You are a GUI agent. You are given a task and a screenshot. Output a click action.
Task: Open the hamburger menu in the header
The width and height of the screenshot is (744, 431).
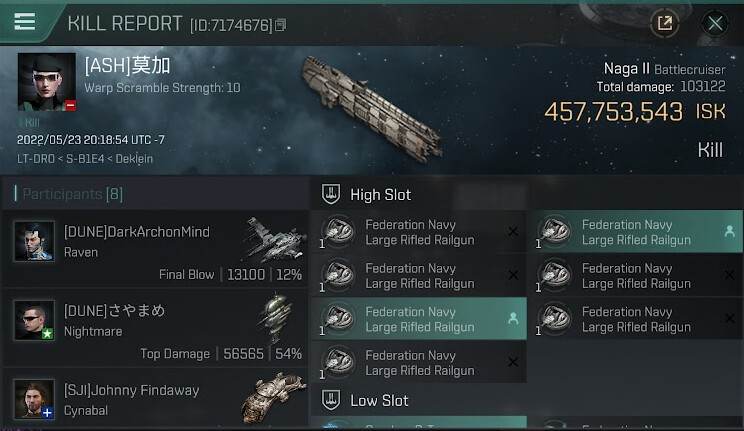[24, 22]
